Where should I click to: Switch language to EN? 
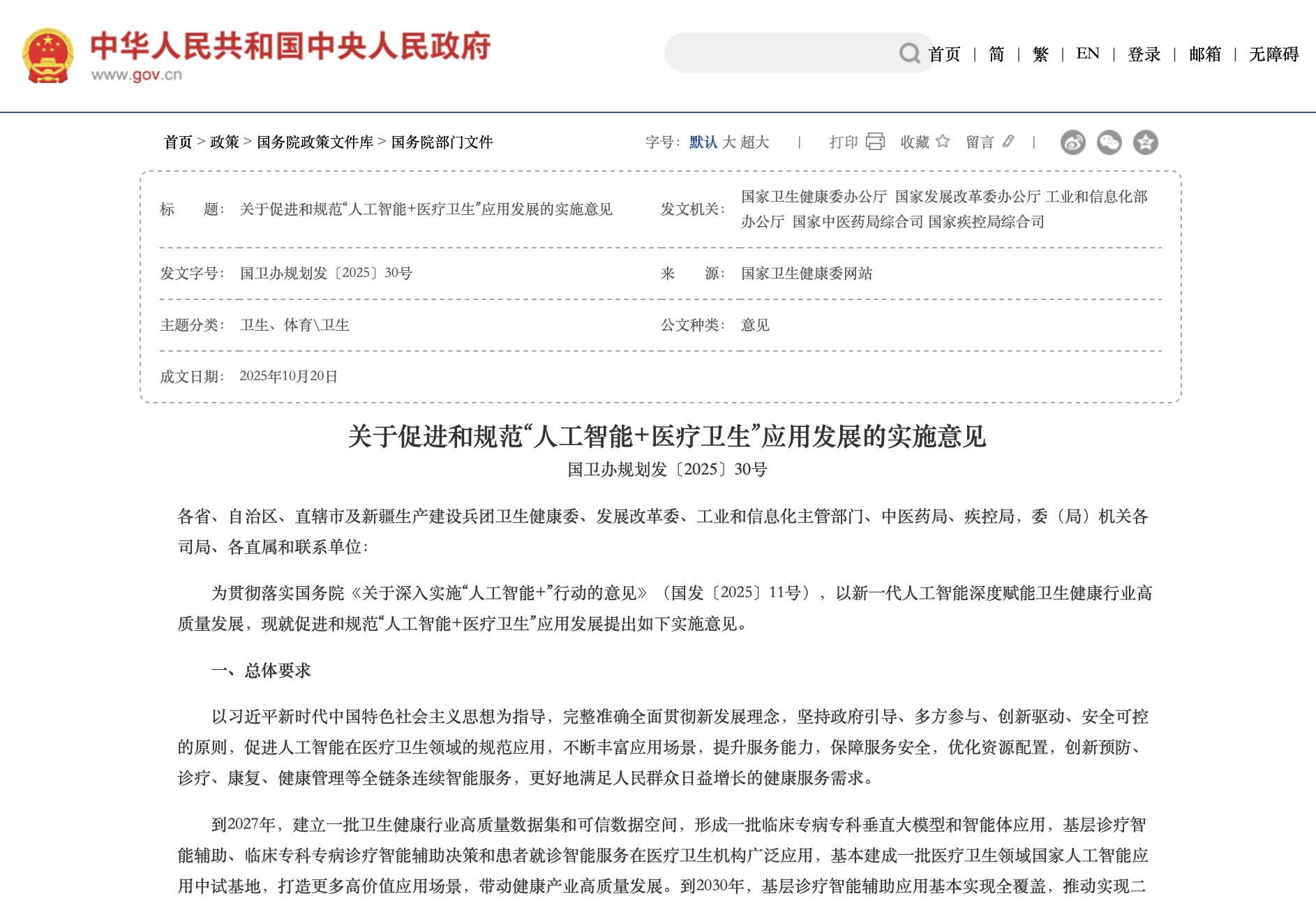click(x=1087, y=54)
